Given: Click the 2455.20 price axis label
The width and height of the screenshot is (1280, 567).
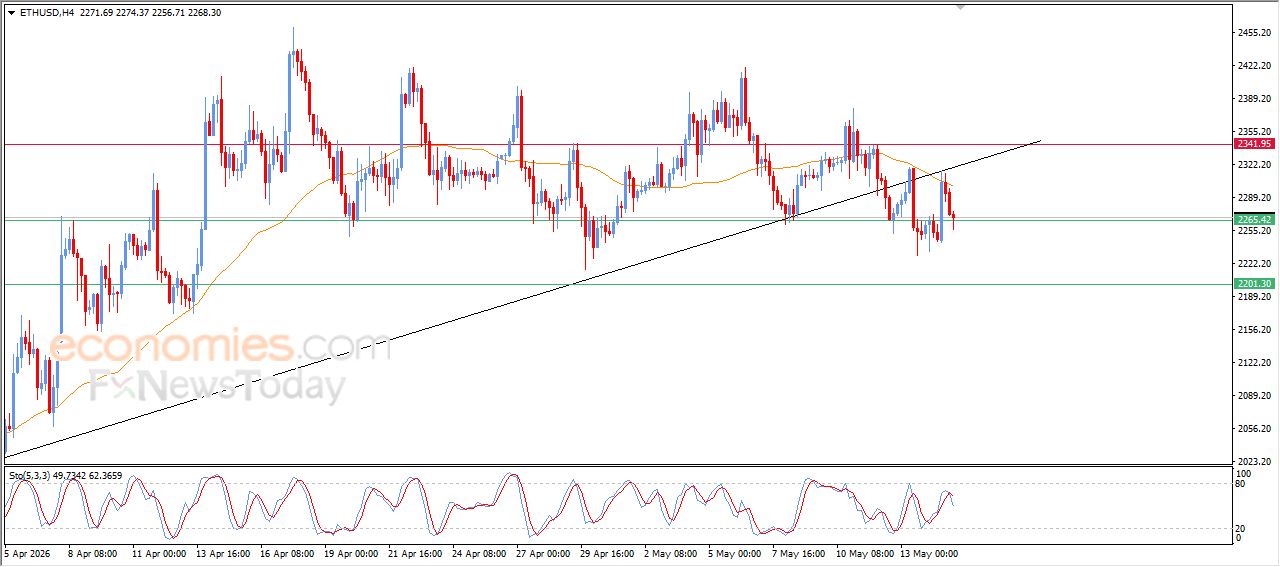Looking at the screenshot, I should [1254, 33].
